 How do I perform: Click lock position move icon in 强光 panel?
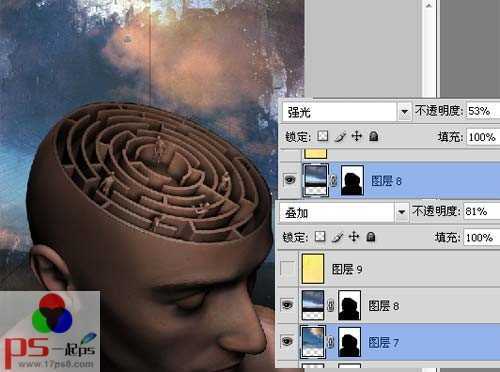357,136
